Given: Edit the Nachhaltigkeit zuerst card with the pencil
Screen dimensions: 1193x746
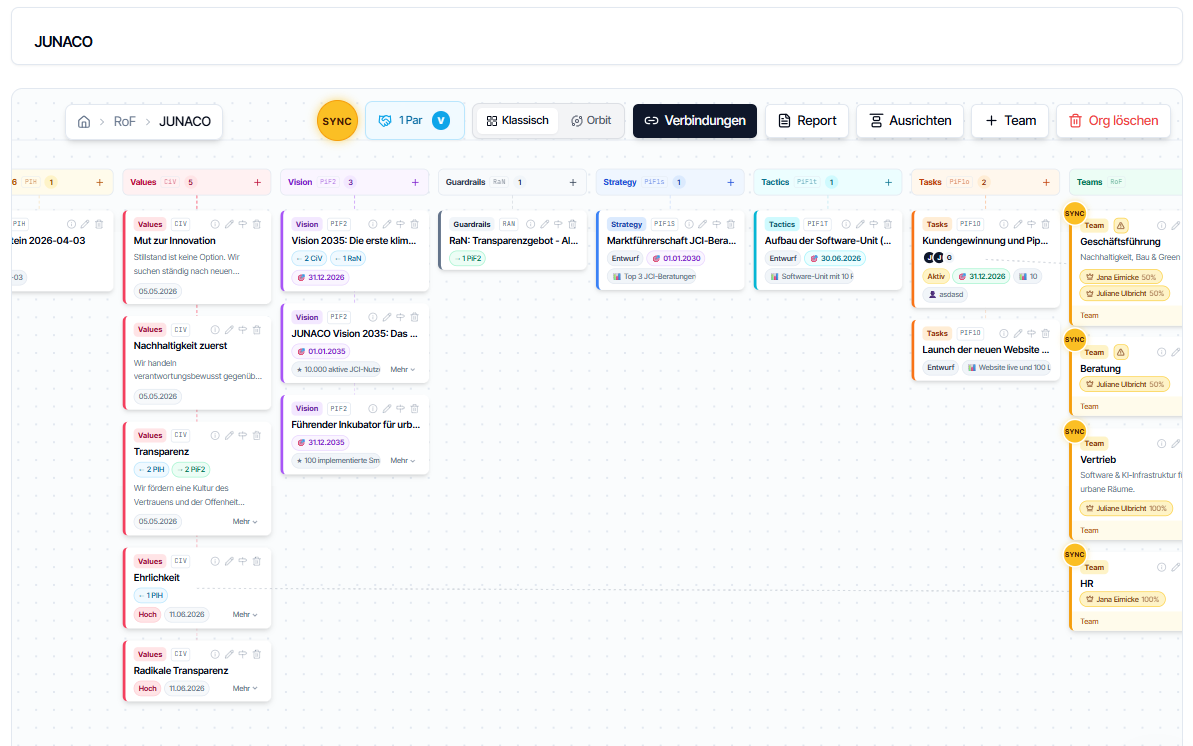Looking at the screenshot, I should [229, 330].
